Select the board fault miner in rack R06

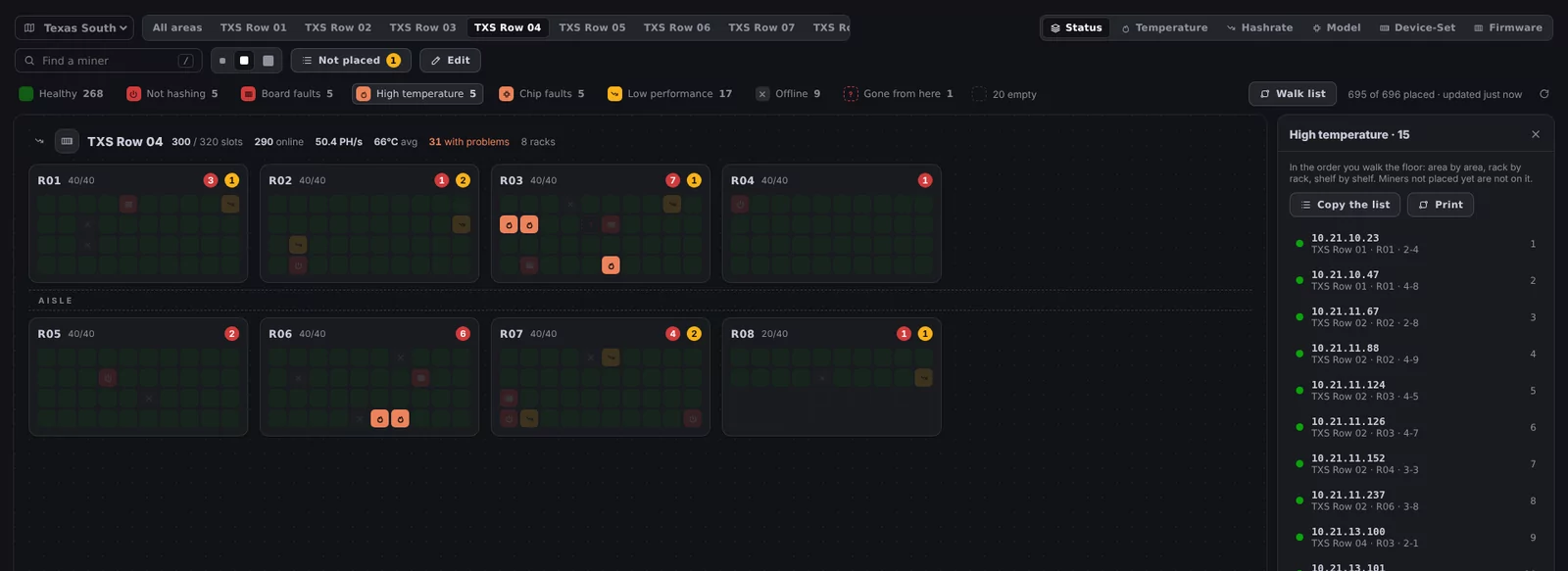pyautogui.click(x=420, y=377)
